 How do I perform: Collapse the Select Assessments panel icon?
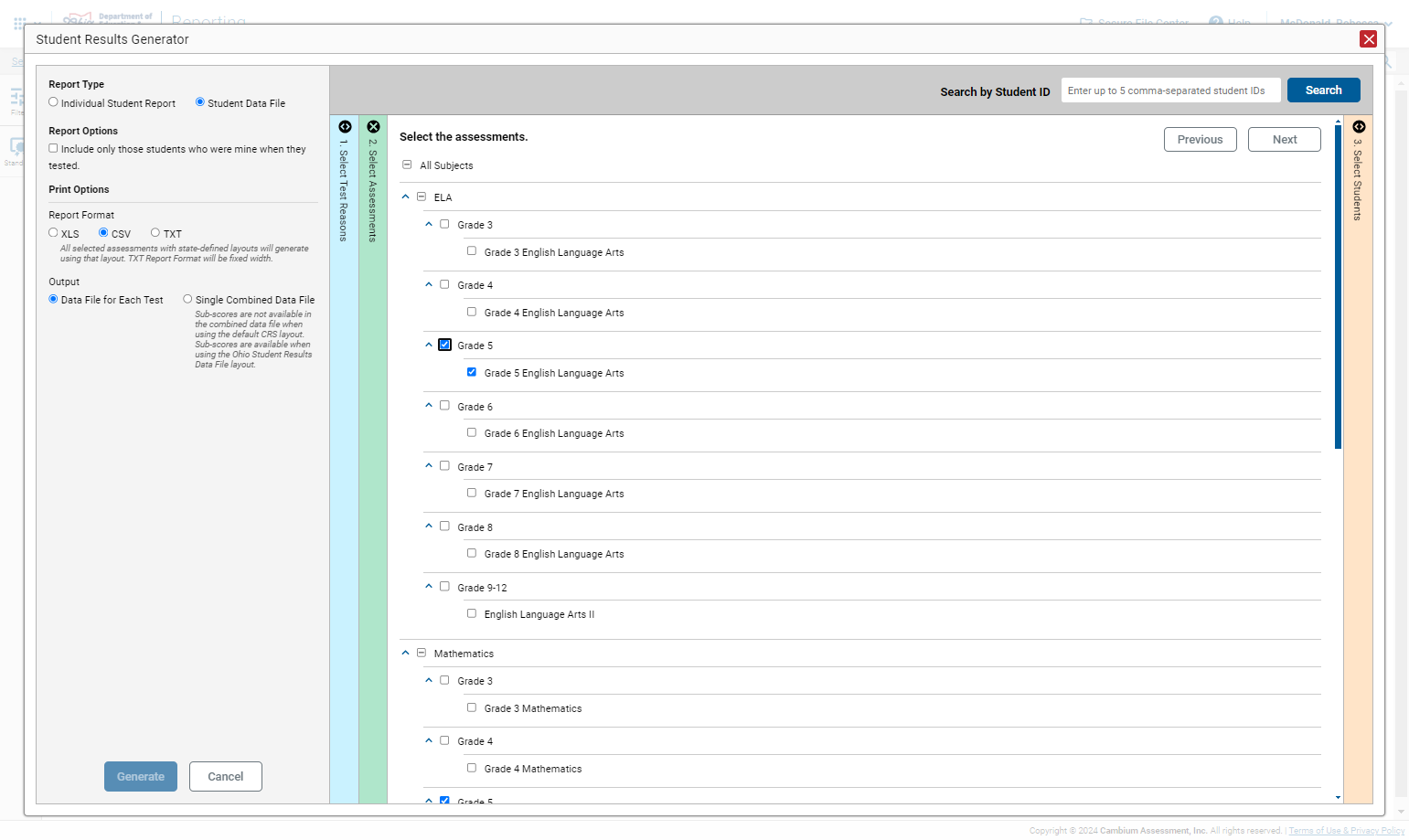(373, 127)
